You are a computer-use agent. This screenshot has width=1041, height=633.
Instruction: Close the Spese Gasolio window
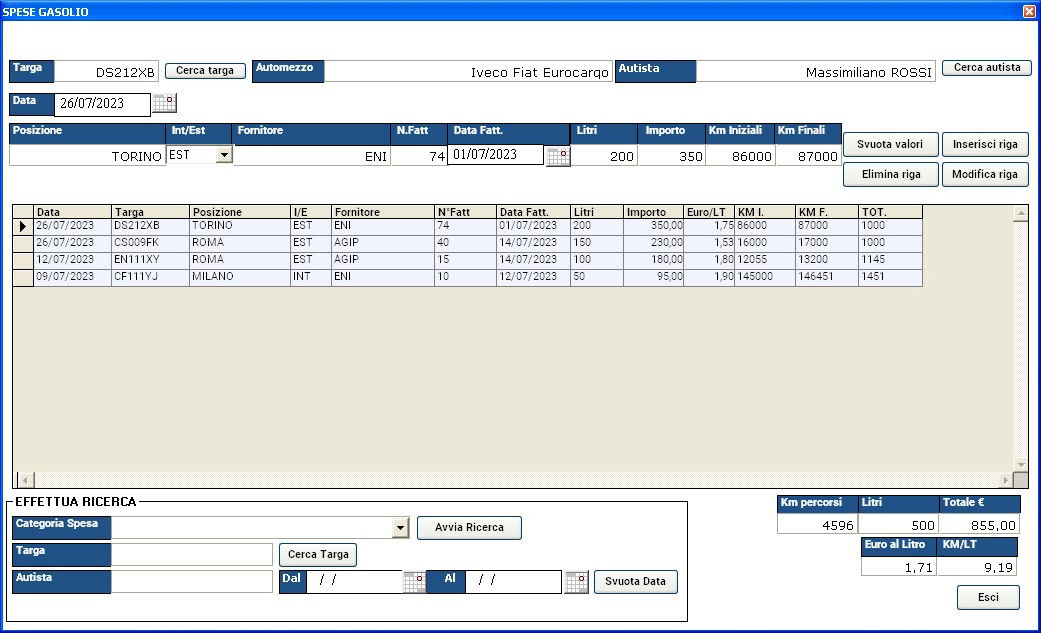[x=1029, y=12]
